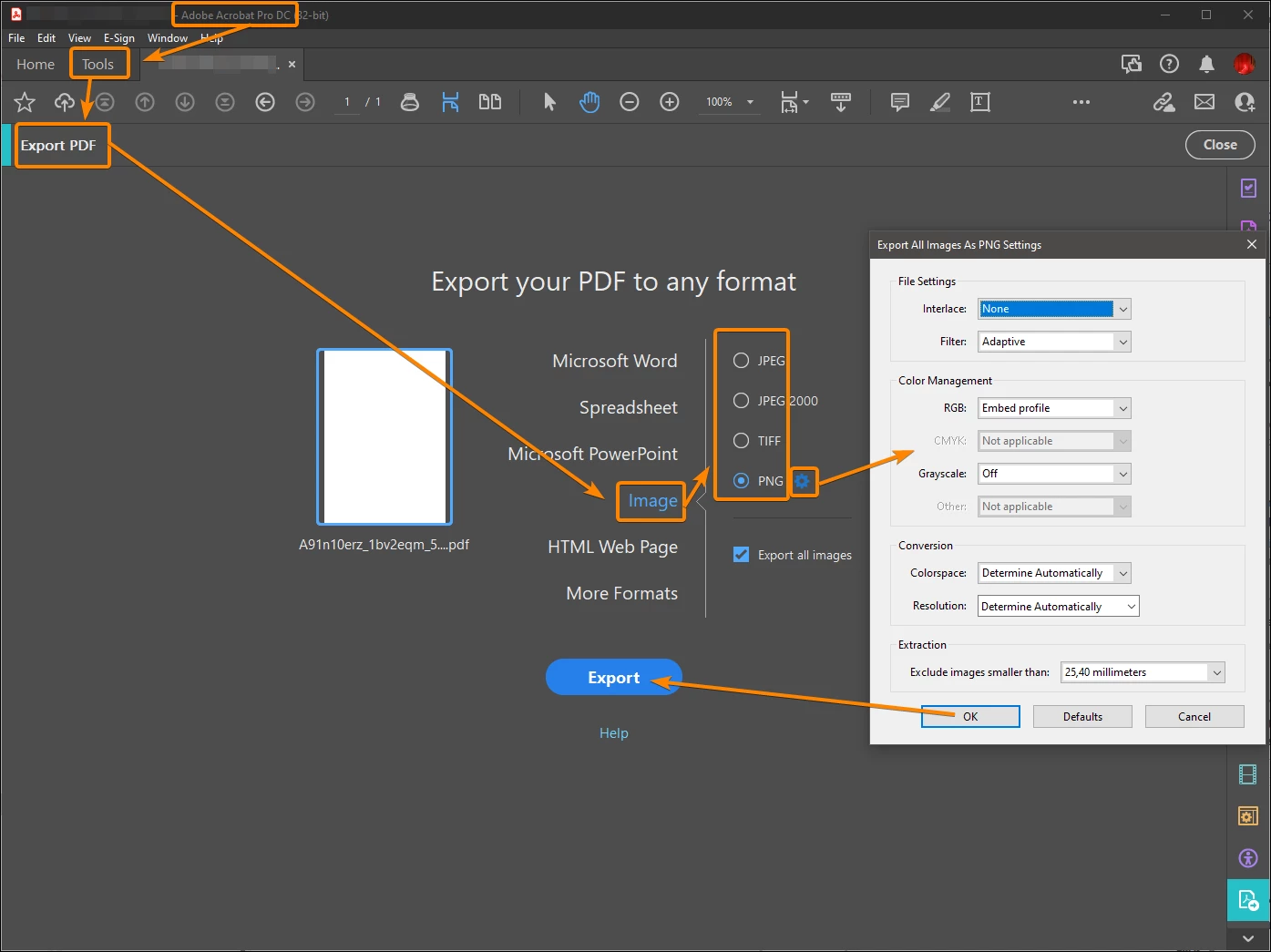This screenshot has height=952, width=1271.
Task: Select the PNG radio button
Action: click(742, 481)
